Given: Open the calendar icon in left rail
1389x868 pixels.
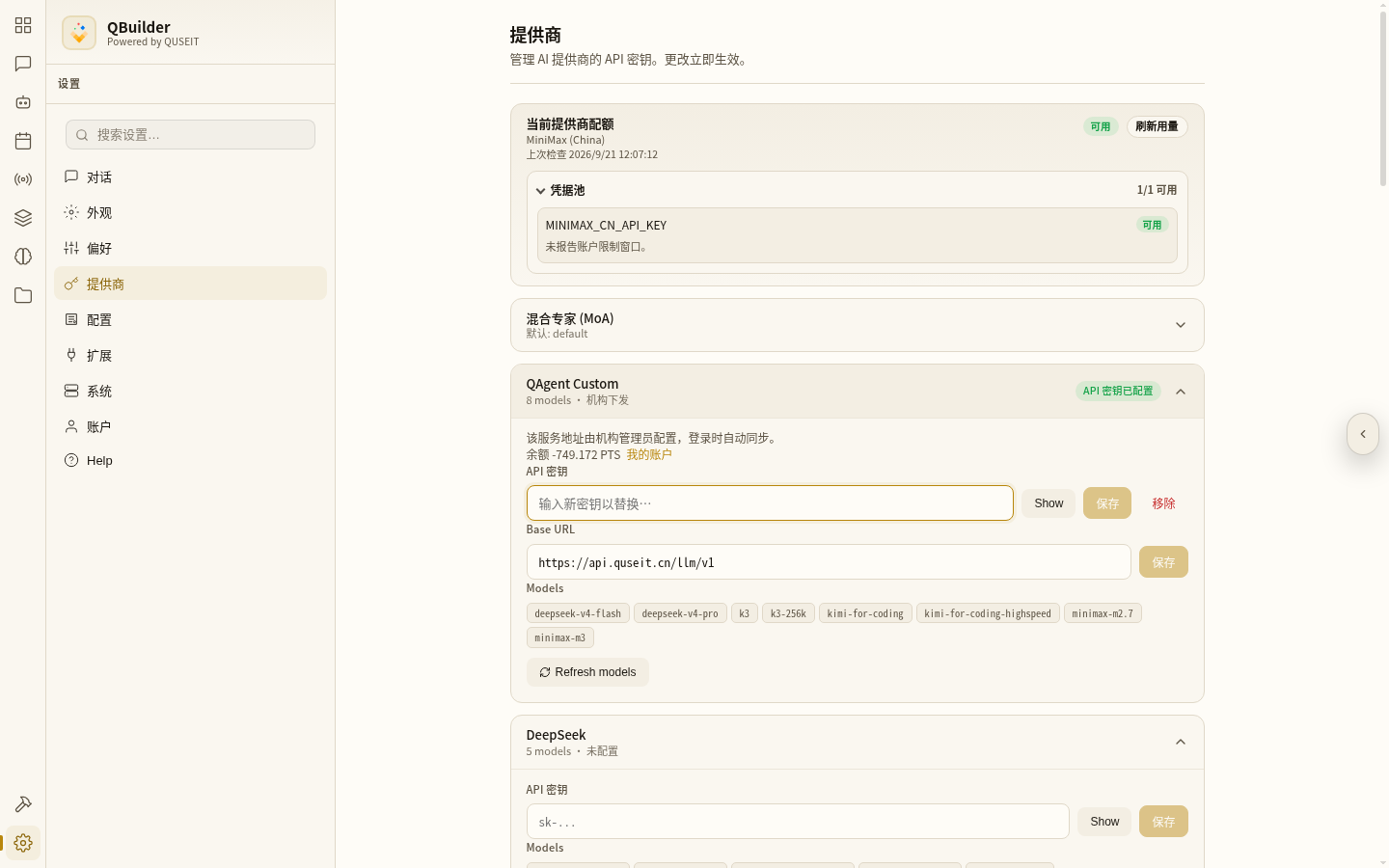Looking at the screenshot, I should coord(23,141).
